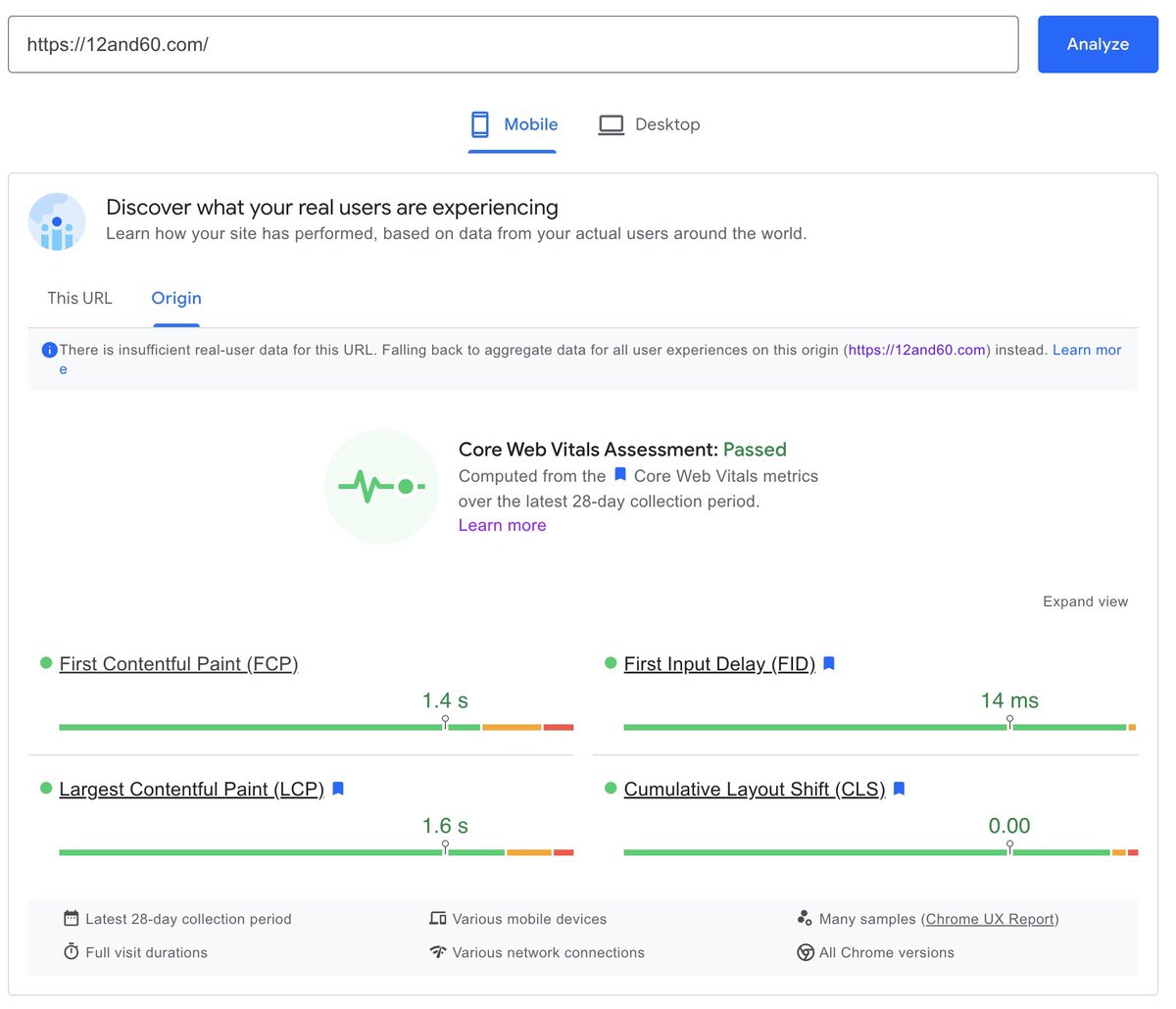Open the https://12and60.com origin link
The width and height of the screenshot is (1176, 1009).
pos(917,350)
